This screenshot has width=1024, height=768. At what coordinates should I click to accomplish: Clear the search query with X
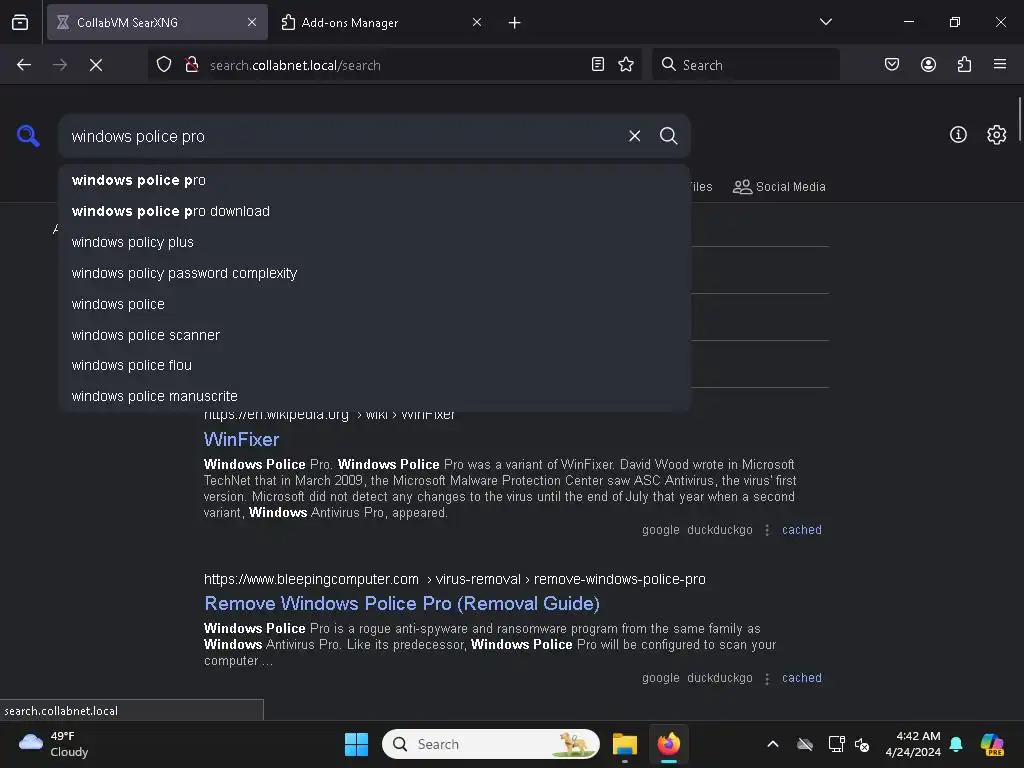634,136
